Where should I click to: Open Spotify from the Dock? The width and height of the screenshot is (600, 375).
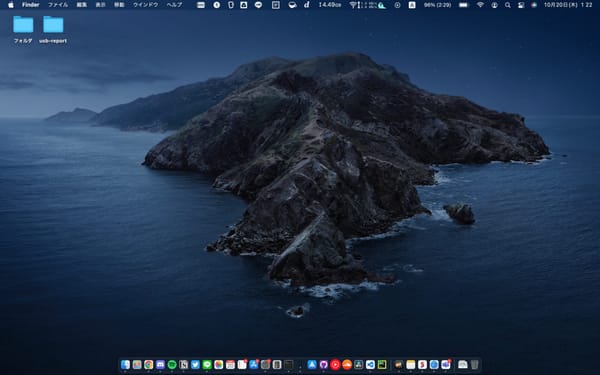pyautogui.click(x=172, y=365)
